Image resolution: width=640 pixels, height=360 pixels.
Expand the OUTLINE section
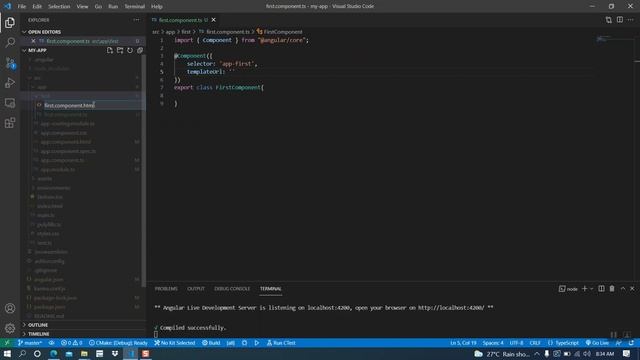coord(83,324)
